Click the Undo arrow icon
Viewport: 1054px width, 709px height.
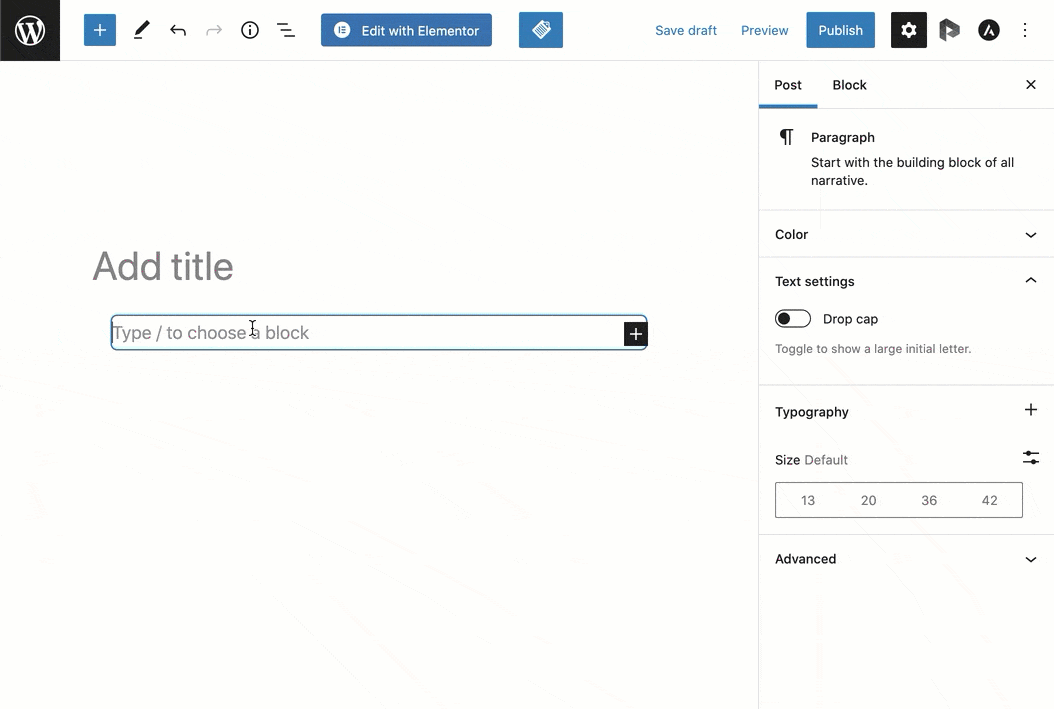click(x=178, y=30)
